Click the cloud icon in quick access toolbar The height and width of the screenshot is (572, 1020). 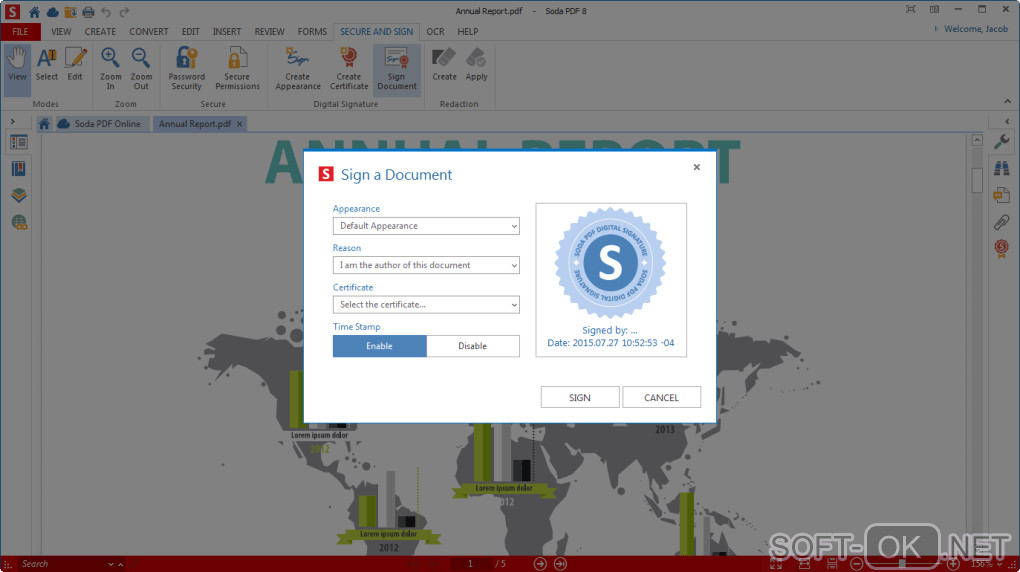coord(52,12)
